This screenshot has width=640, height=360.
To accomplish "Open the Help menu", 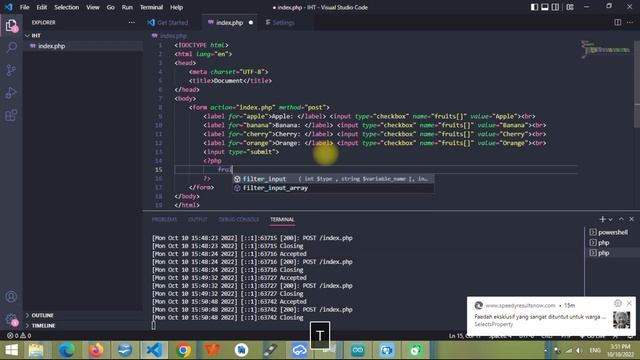I will click(x=176, y=7).
